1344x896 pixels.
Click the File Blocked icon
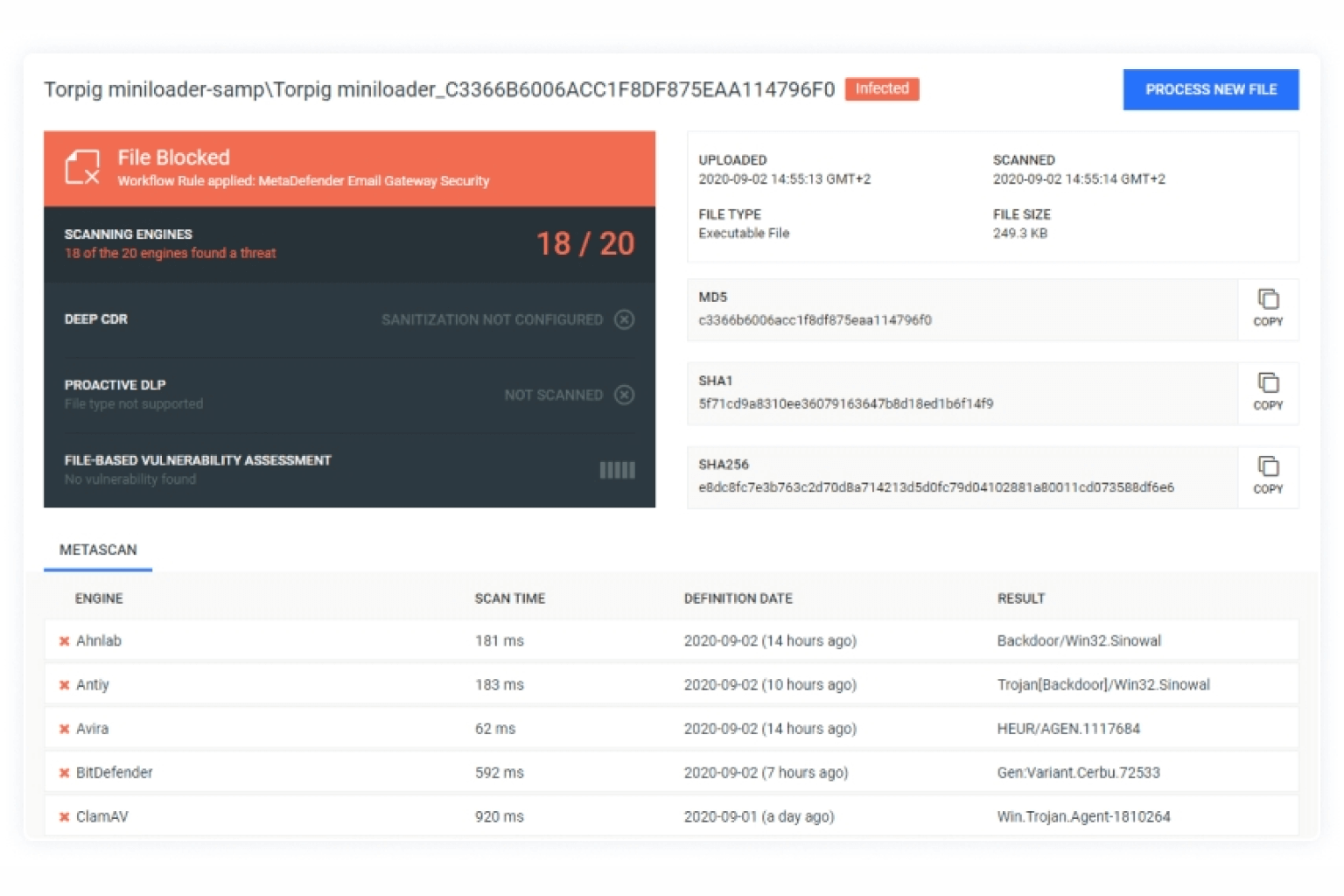[82, 166]
